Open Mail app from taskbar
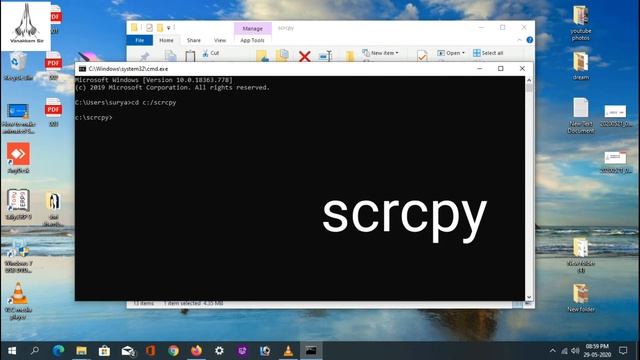The height and width of the screenshot is (360, 640). (x=128, y=351)
